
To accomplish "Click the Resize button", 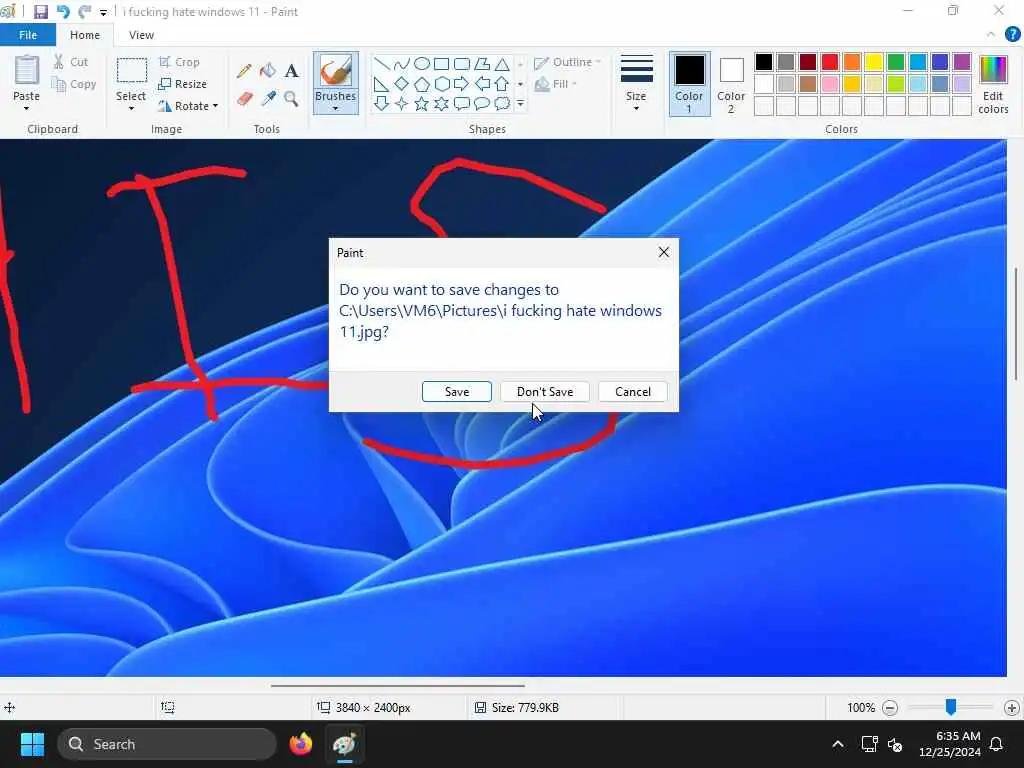I will [x=183, y=84].
